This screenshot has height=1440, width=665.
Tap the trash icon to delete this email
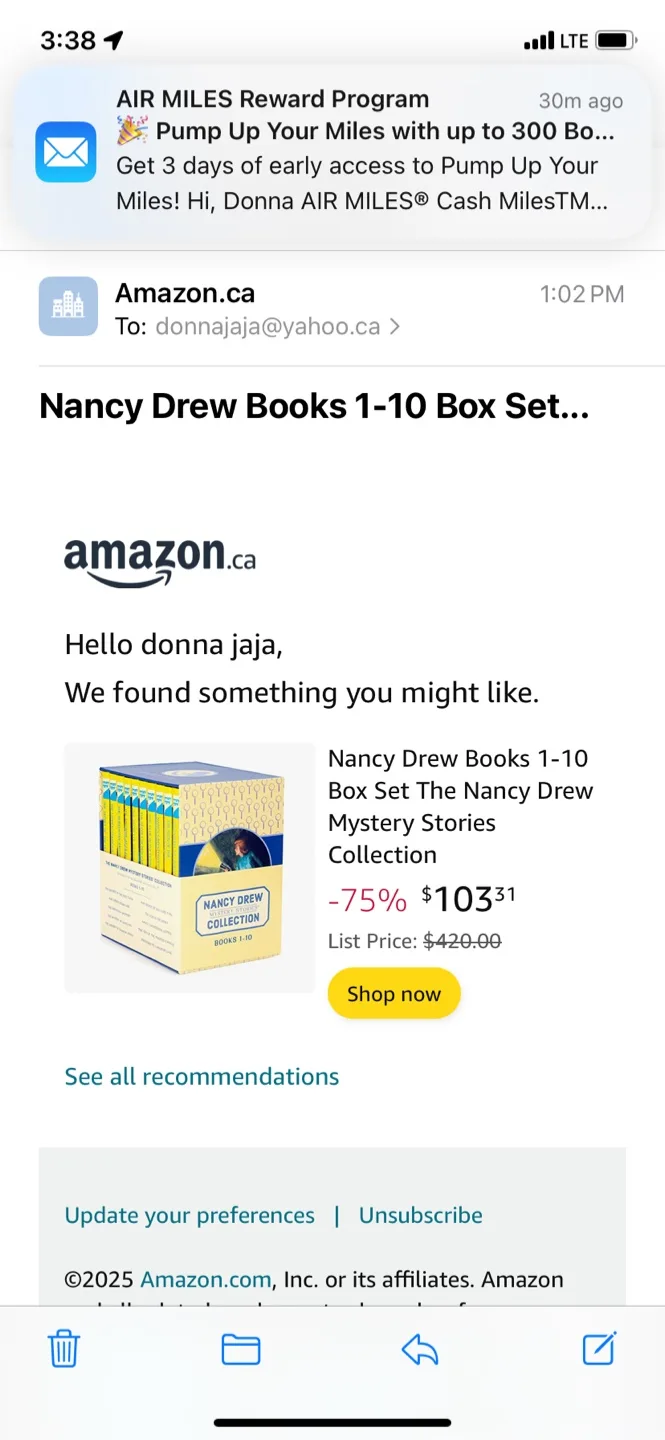pyautogui.click(x=64, y=1349)
